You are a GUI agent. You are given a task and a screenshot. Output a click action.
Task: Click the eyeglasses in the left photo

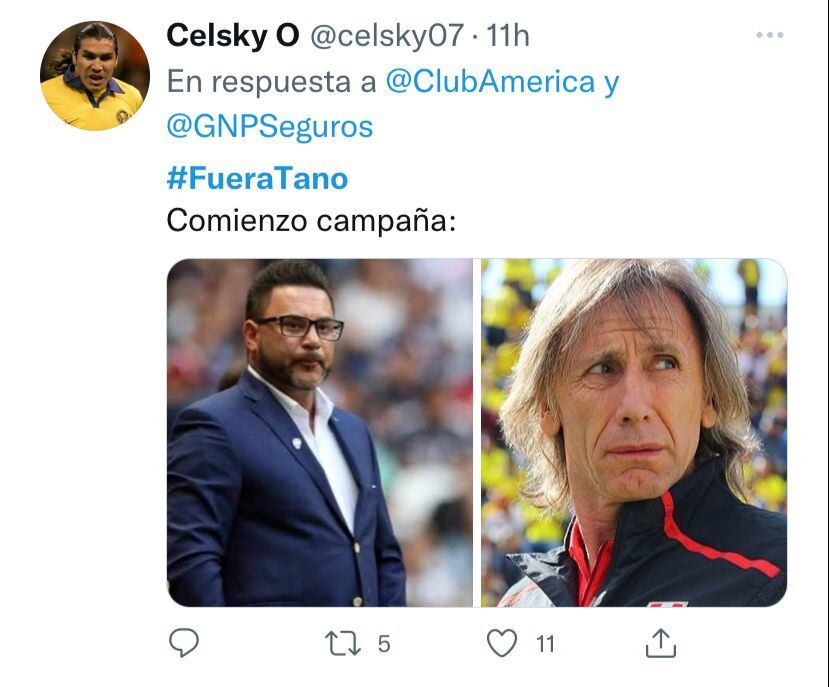pos(298,327)
